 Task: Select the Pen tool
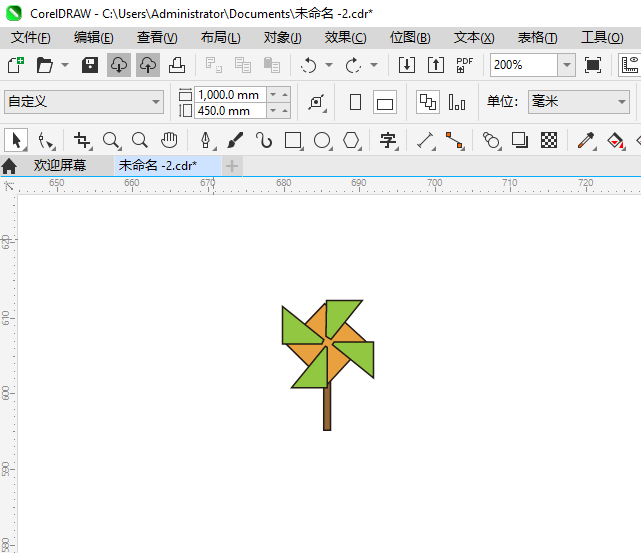[x=206, y=140]
